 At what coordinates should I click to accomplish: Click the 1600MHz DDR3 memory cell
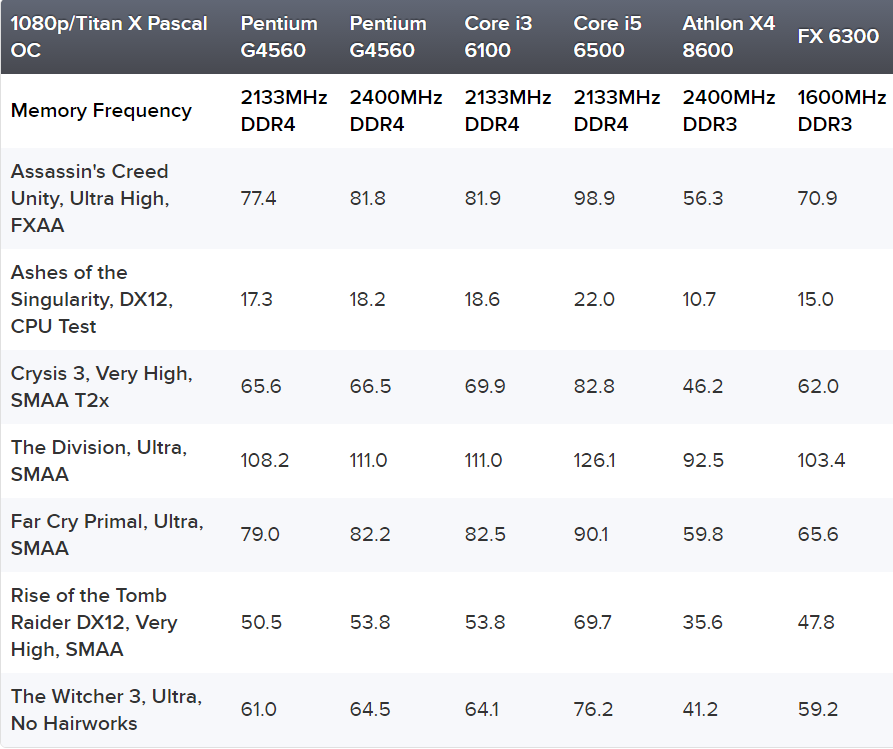click(x=841, y=111)
